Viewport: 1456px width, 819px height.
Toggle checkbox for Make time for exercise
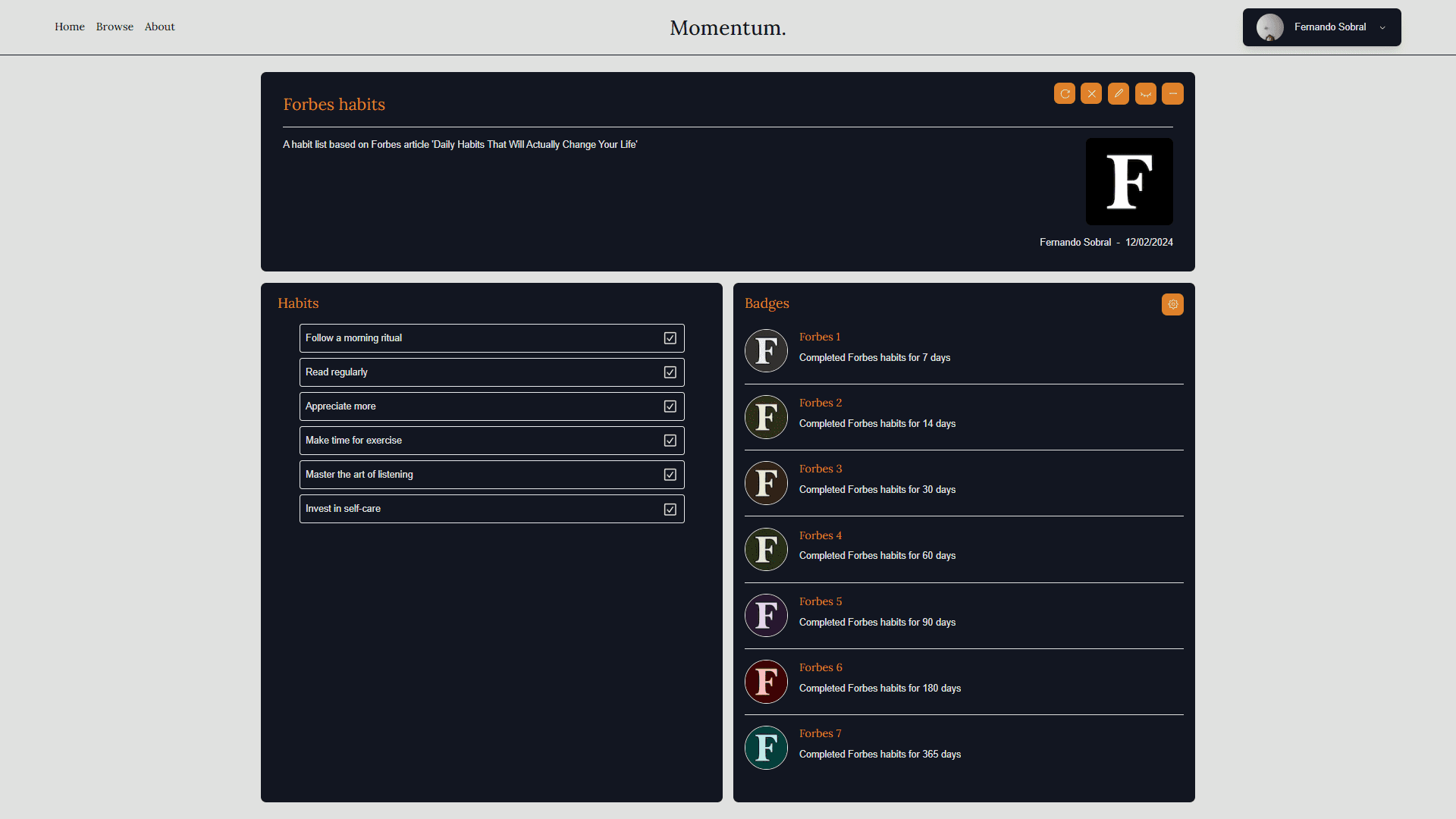point(670,440)
